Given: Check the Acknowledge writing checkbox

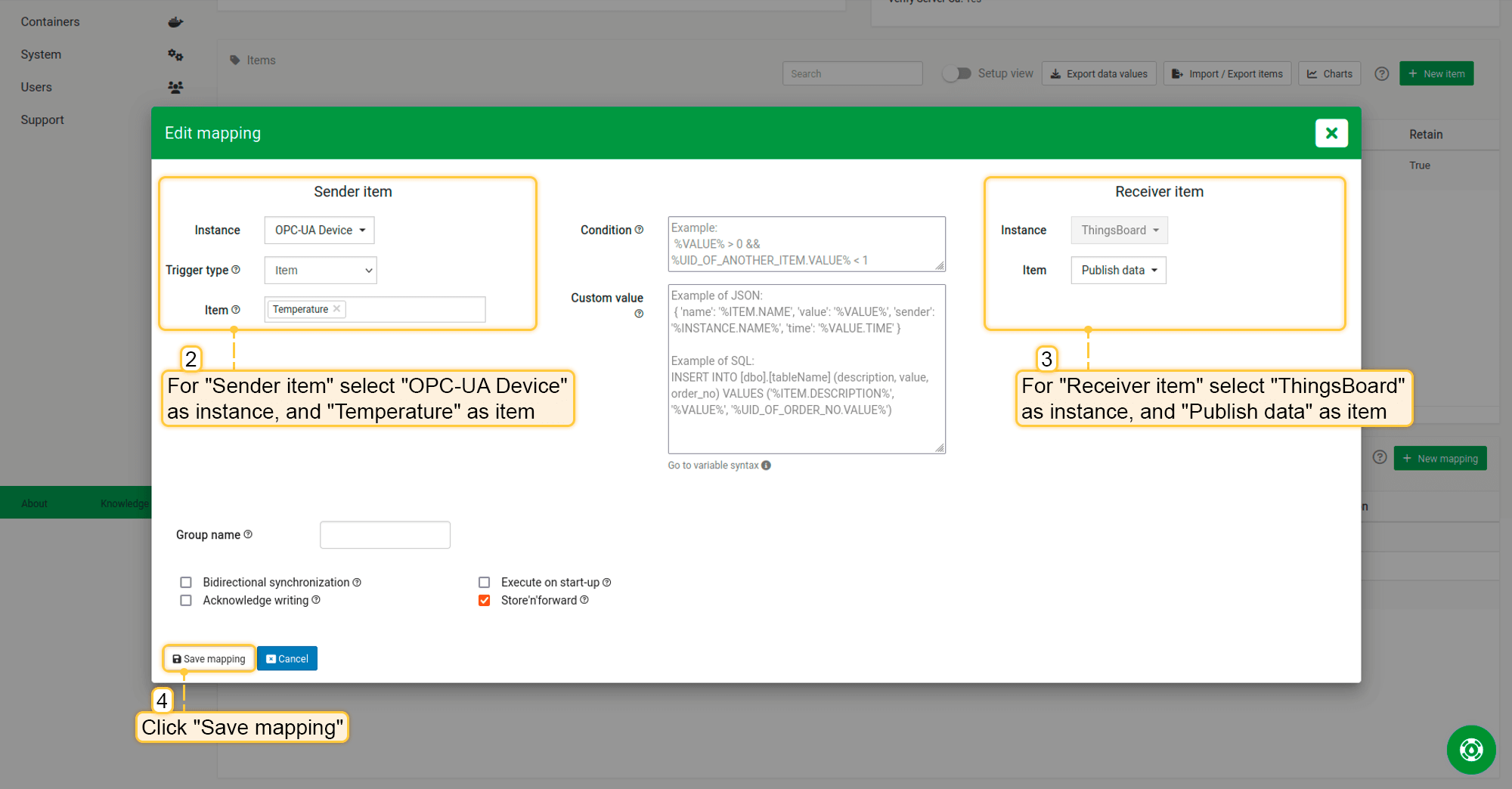Looking at the screenshot, I should (186, 601).
